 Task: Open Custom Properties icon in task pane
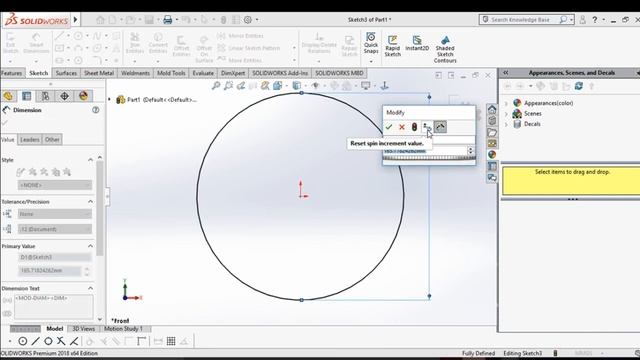tap(492, 166)
